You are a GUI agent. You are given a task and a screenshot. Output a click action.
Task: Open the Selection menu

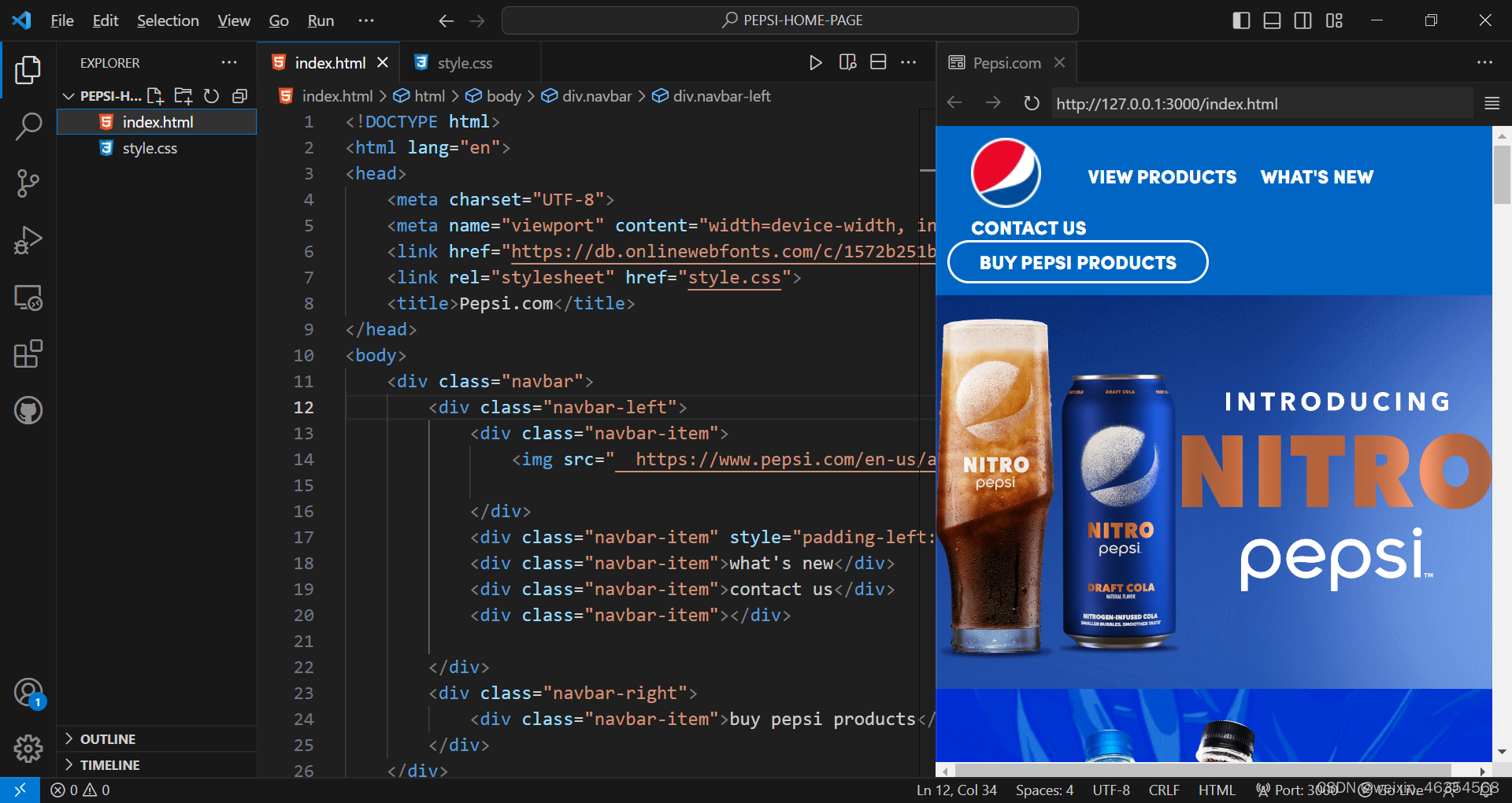click(168, 20)
